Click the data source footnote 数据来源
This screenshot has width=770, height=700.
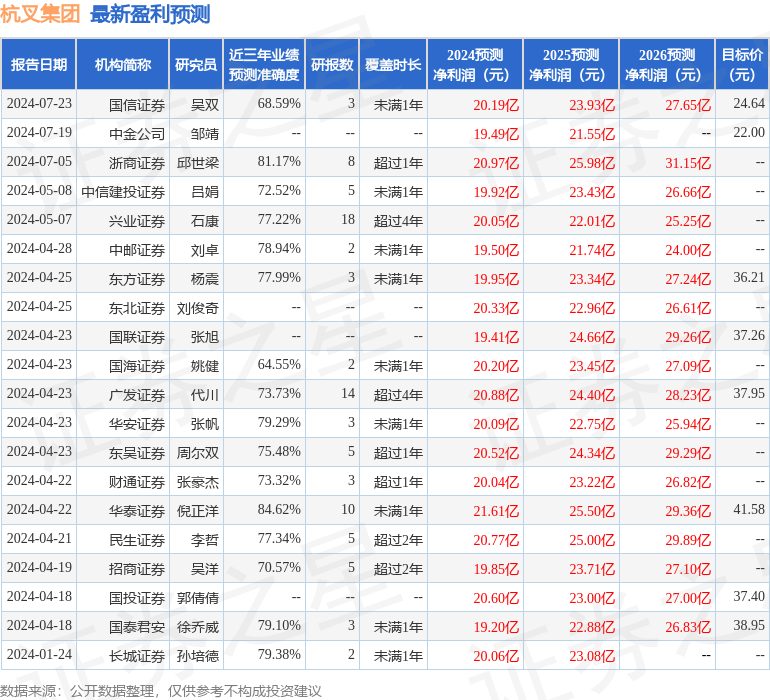tap(161, 691)
